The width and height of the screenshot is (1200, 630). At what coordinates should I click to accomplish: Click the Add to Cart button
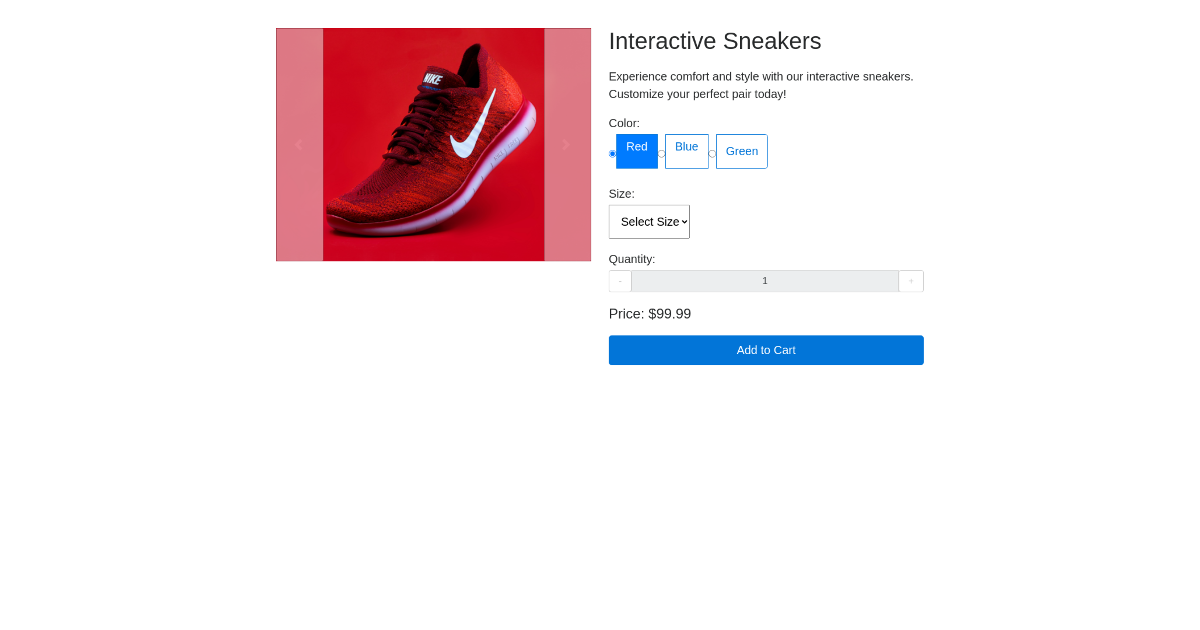[765, 350]
